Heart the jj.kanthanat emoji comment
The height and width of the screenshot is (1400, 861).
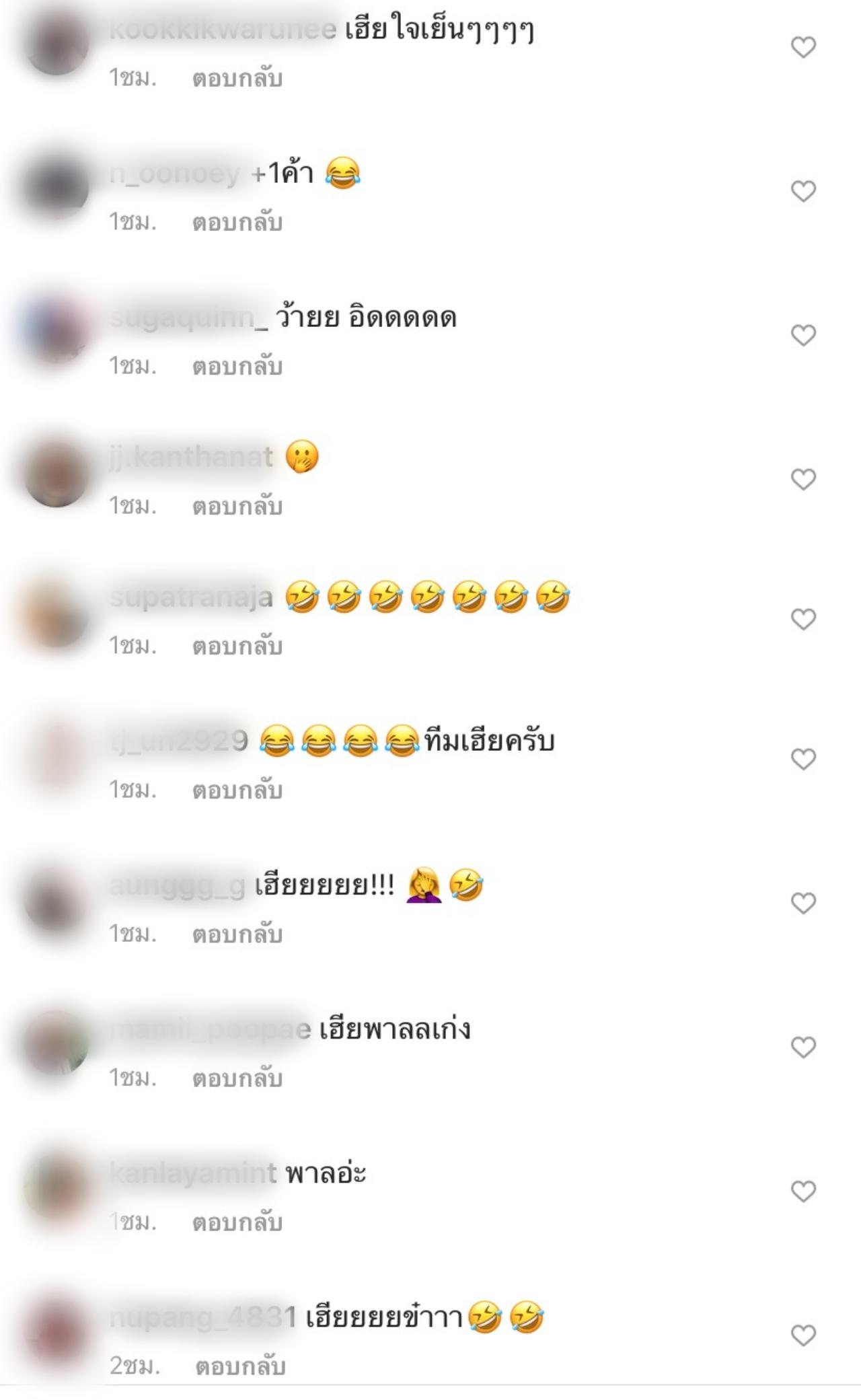tap(803, 479)
